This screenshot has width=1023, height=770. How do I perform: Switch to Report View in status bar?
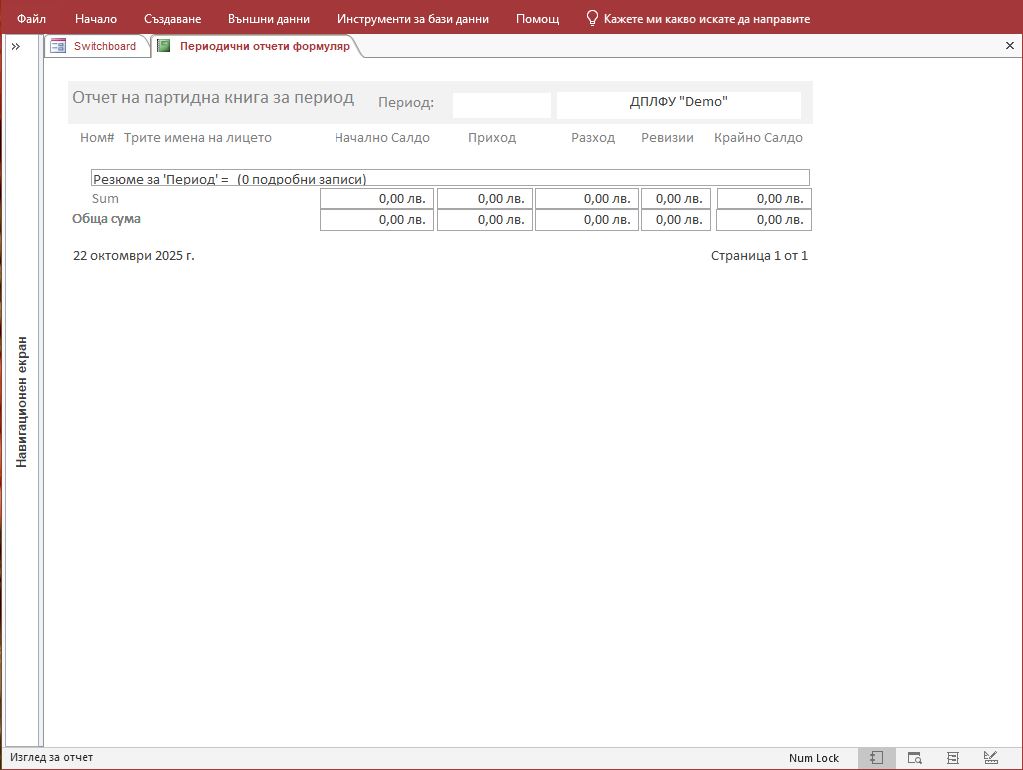875,758
